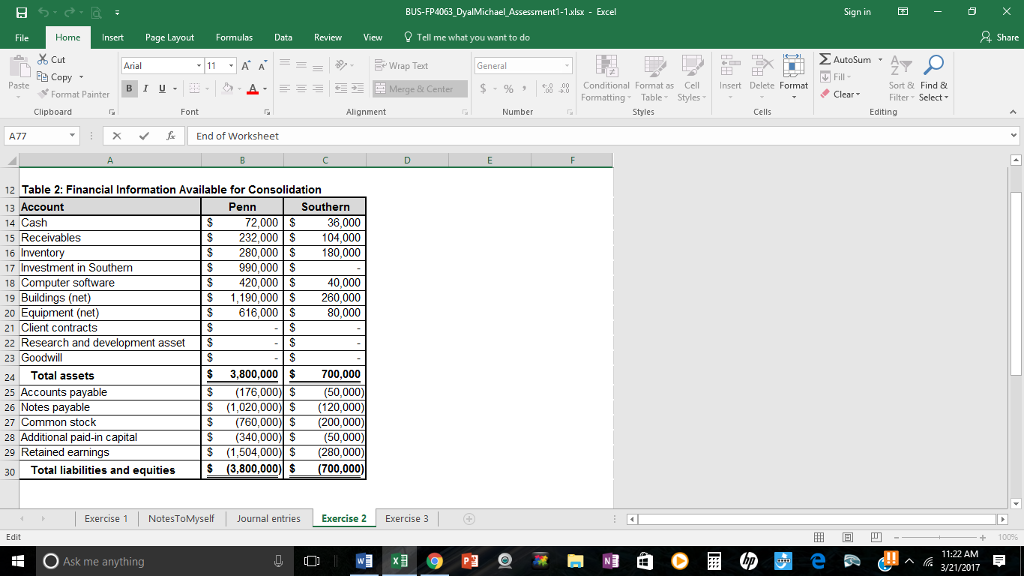Click the zoom slider in the status bar
Image resolution: width=1024 pixels, height=576 pixels.
point(939,537)
